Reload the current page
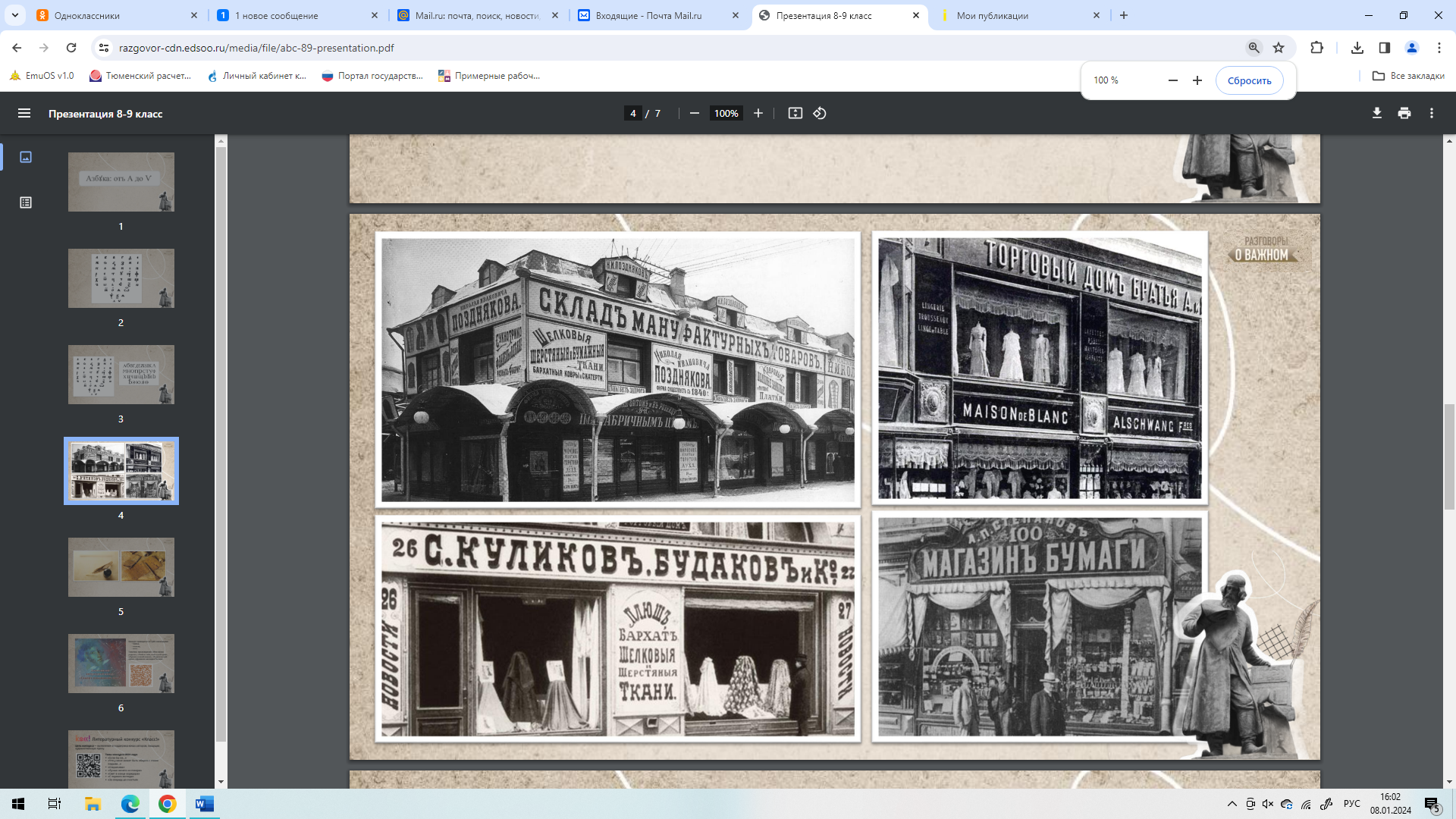Viewport: 1456px width, 819px height. point(71,48)
